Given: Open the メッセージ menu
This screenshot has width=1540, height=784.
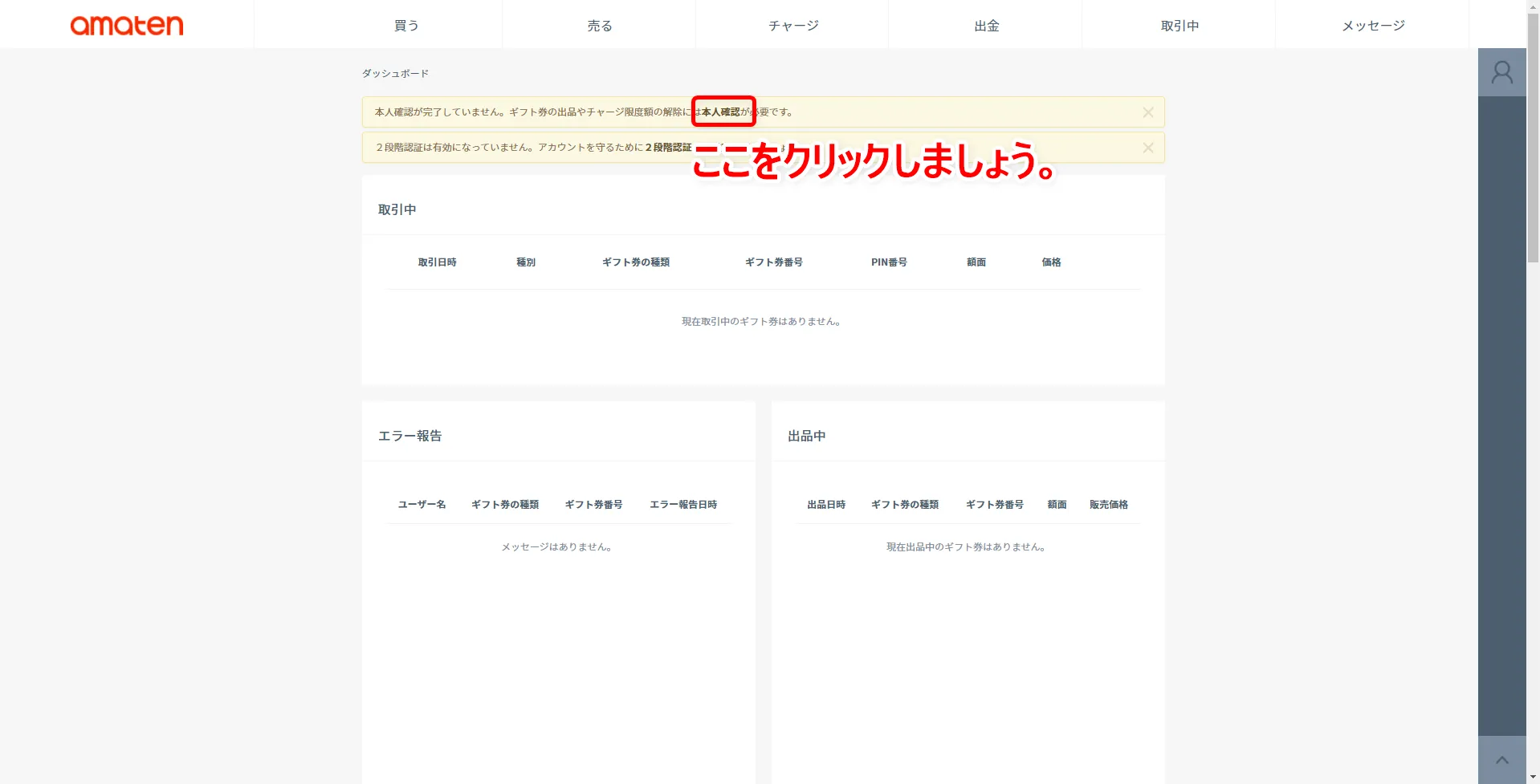Looking at the screenshot, I should (x=1373, y=26).
